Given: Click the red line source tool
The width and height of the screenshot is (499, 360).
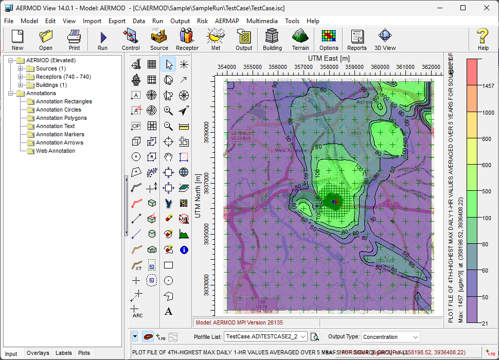Looking at the screenshot, I should tap(136, 203).
